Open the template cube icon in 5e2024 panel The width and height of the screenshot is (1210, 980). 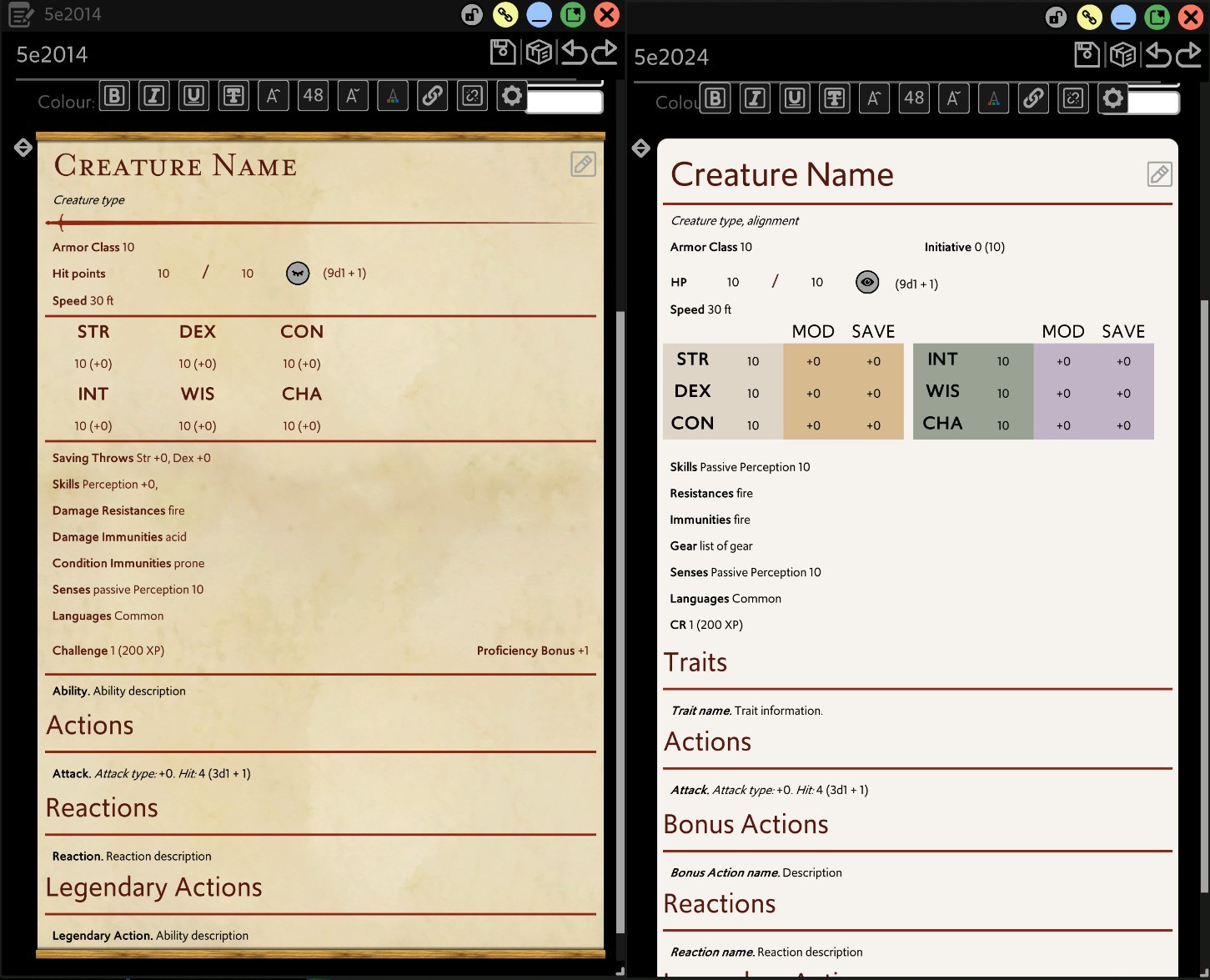[1122, 55]
